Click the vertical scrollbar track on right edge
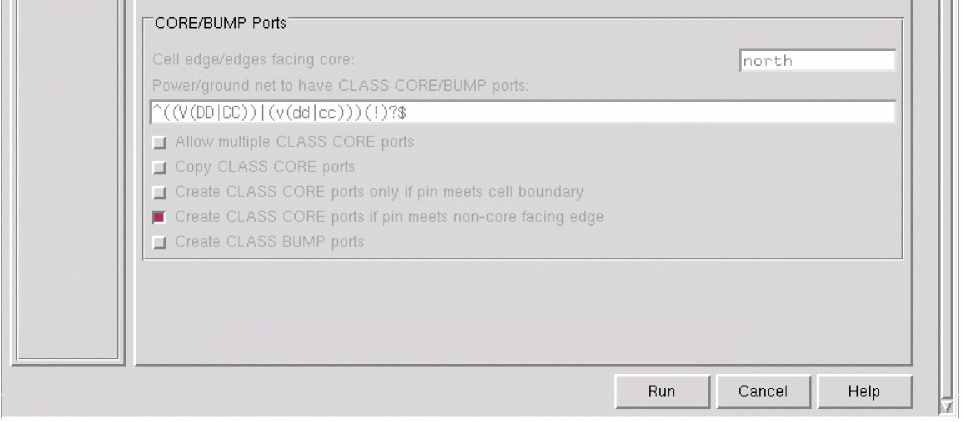 [x=945, y=200]
